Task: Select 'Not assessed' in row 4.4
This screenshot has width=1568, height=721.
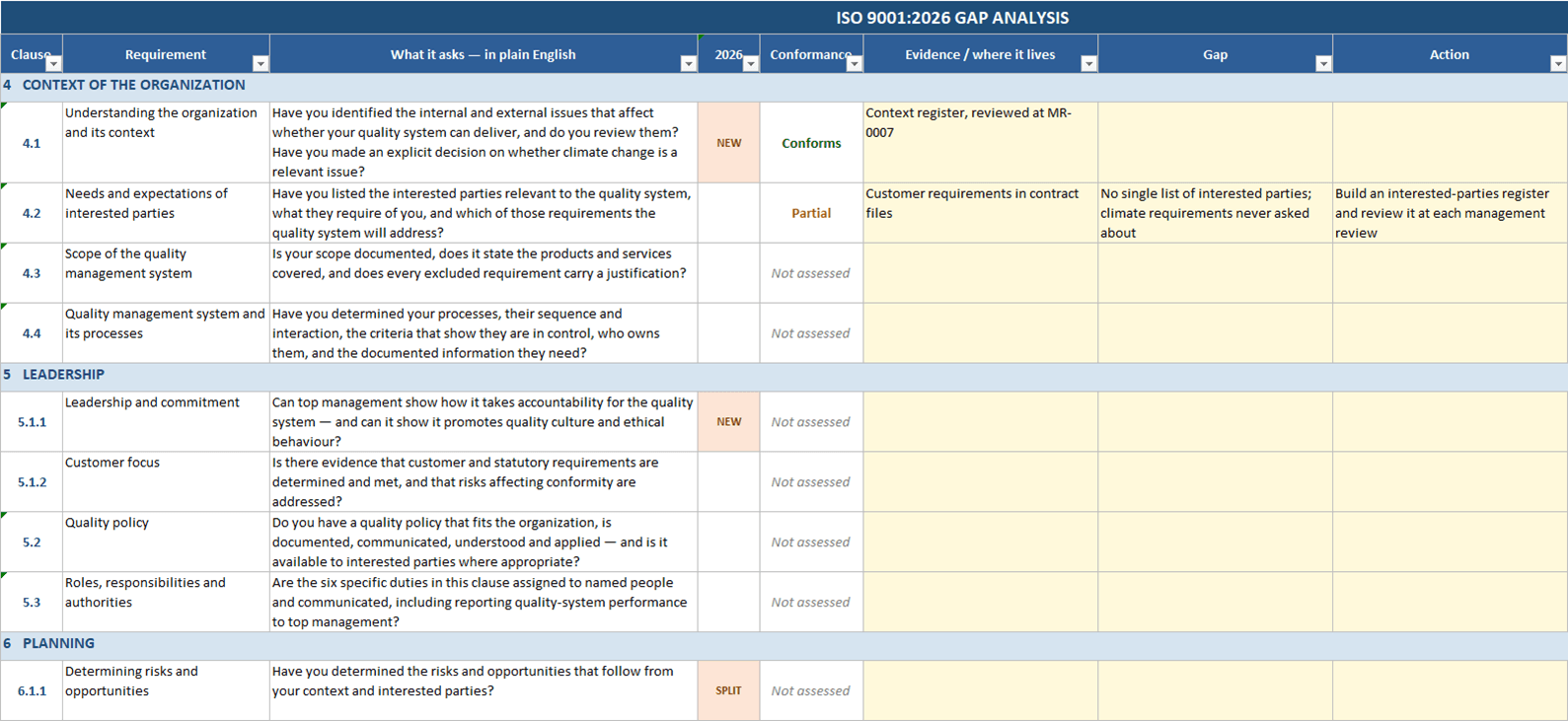Action: coord(811,333)
